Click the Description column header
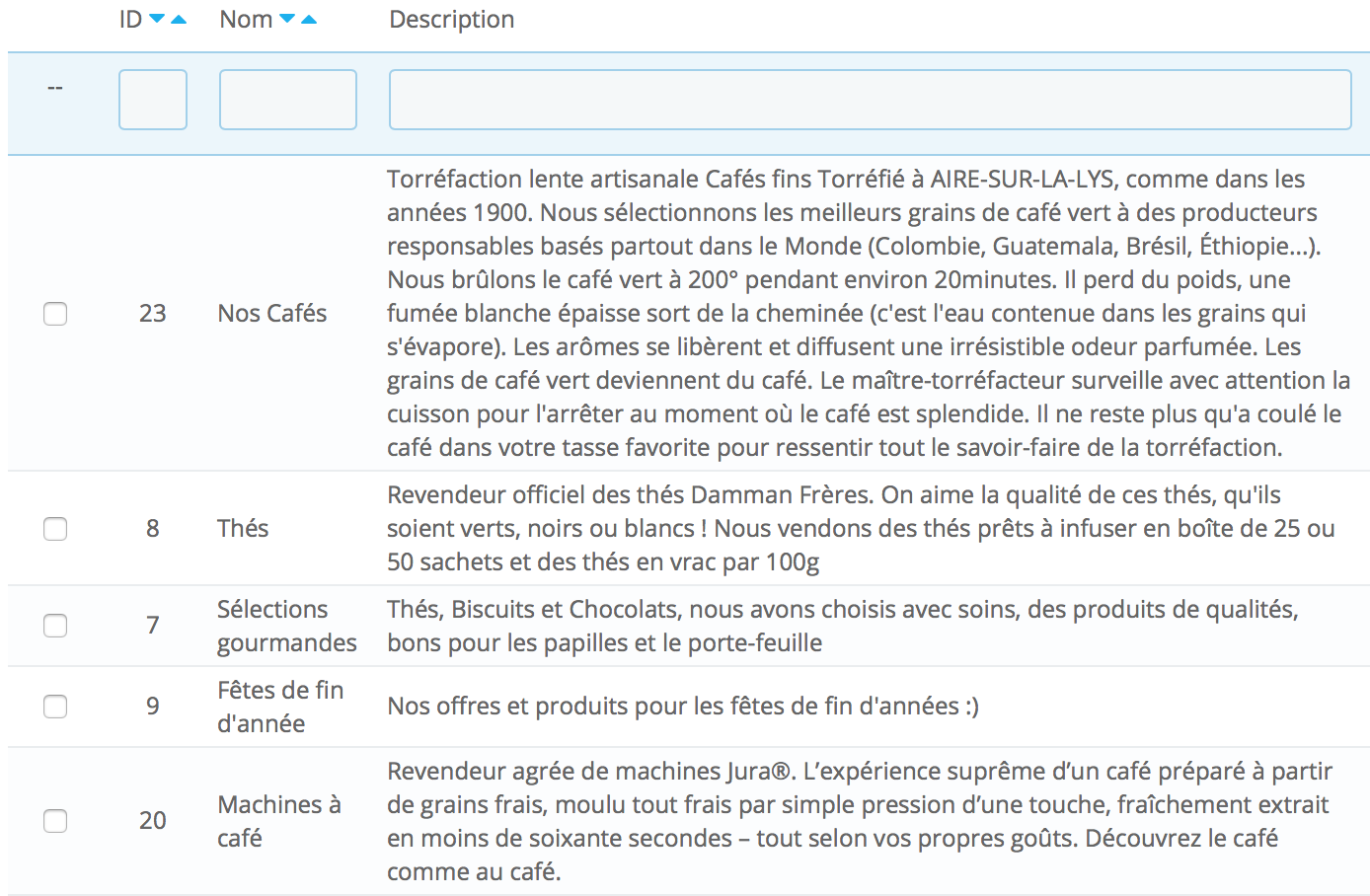 tap(452, 19)
